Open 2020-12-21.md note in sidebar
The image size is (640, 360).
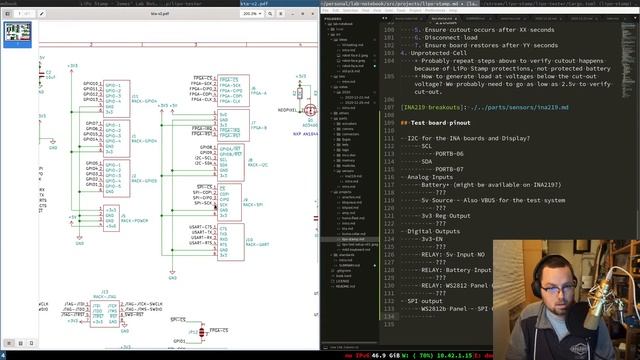click(x=357, y=98)
